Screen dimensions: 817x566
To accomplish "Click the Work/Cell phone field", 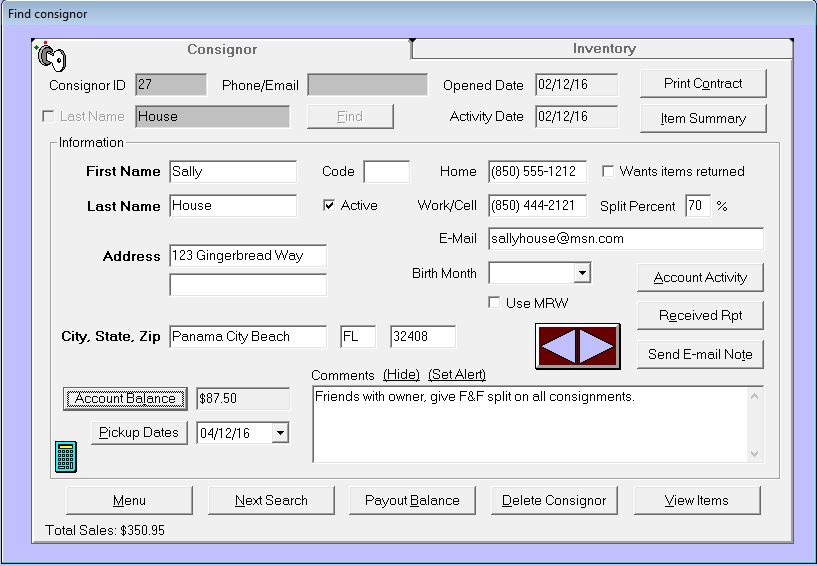I will pyautogui.click(x=537, y=205).
